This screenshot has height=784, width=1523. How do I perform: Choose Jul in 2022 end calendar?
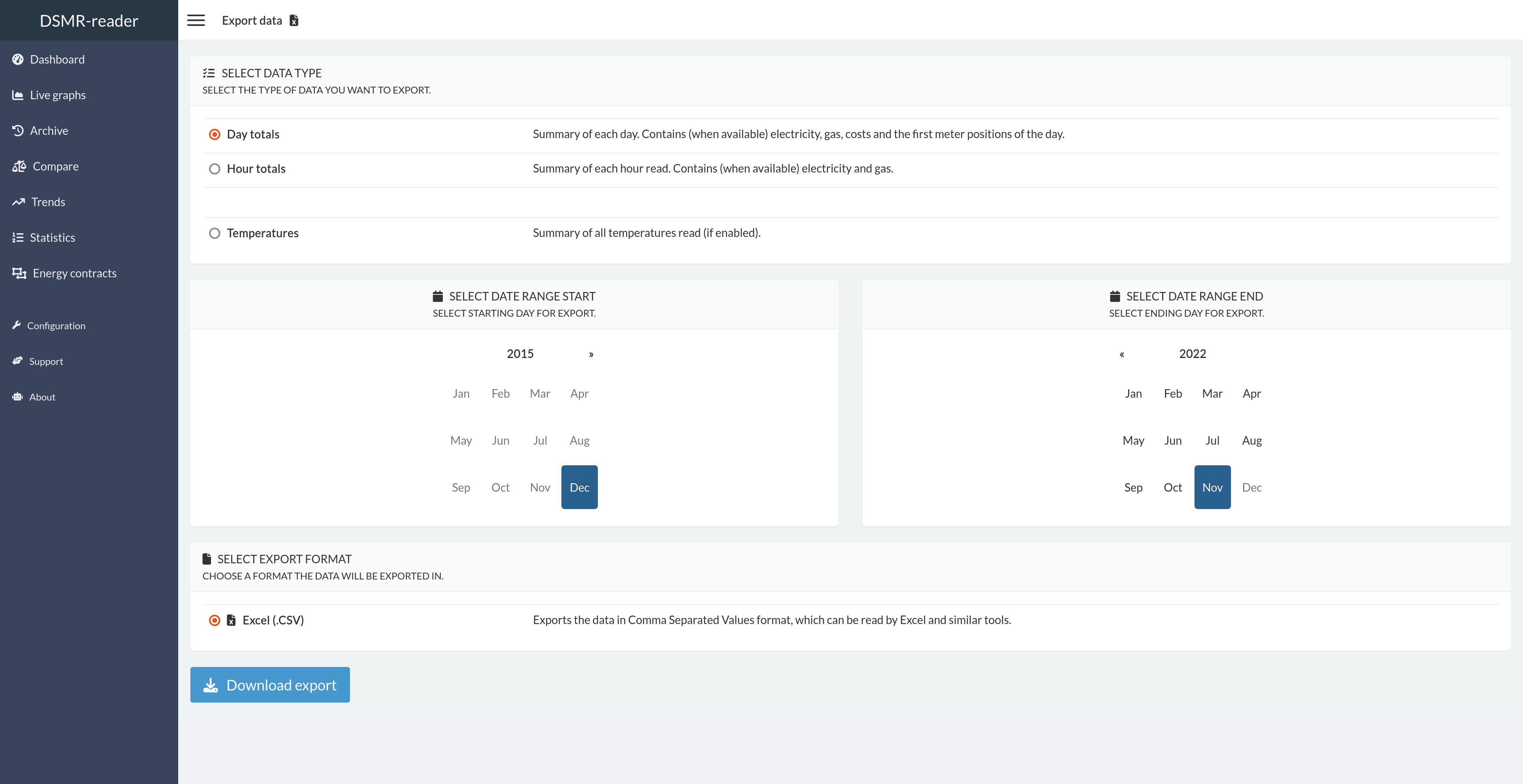1212,441
